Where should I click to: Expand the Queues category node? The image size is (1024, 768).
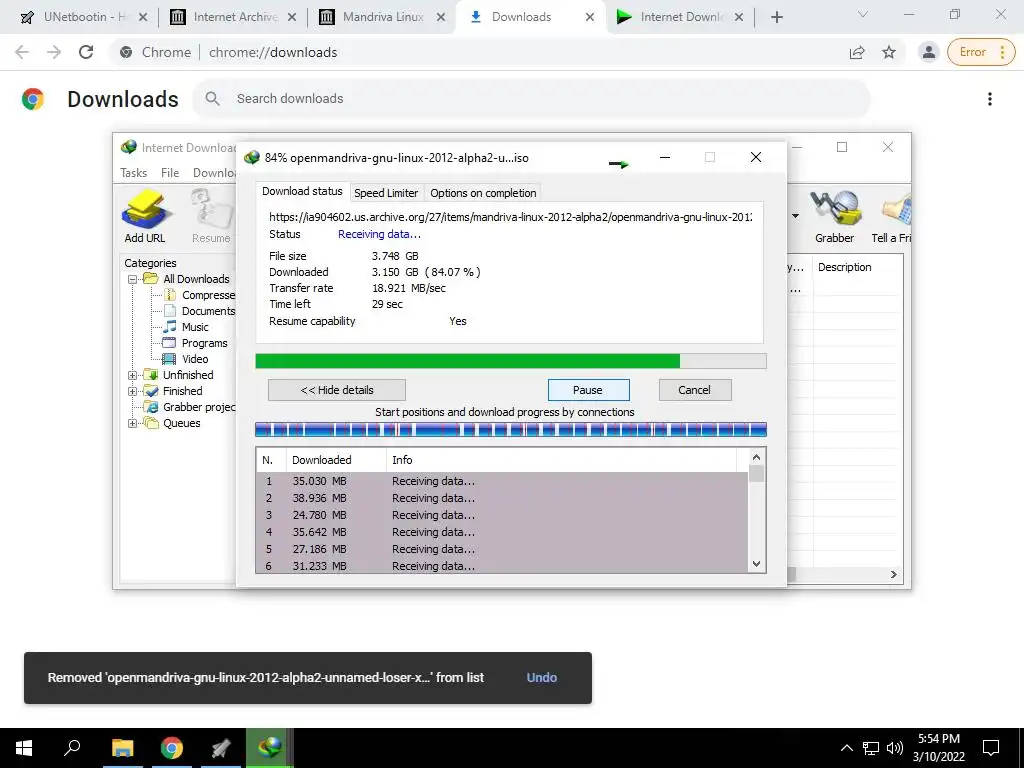132,423
